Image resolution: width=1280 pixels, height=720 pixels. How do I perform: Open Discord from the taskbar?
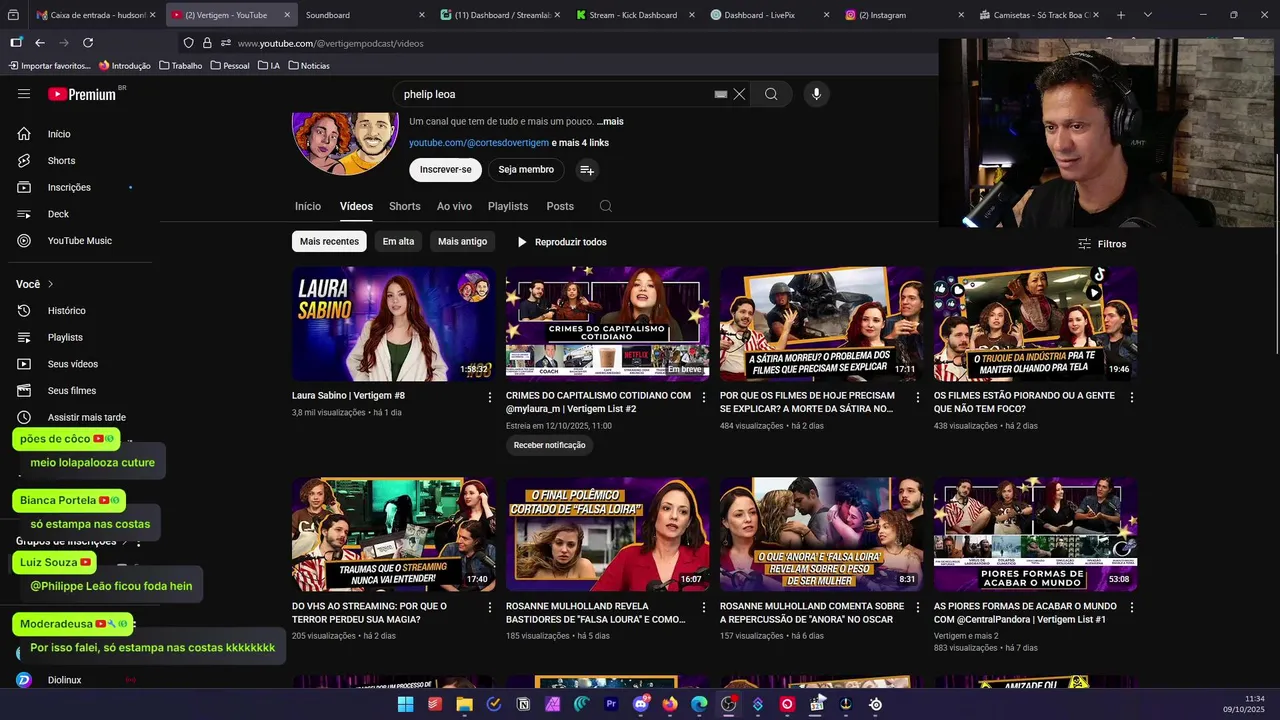tap(641, 704)
